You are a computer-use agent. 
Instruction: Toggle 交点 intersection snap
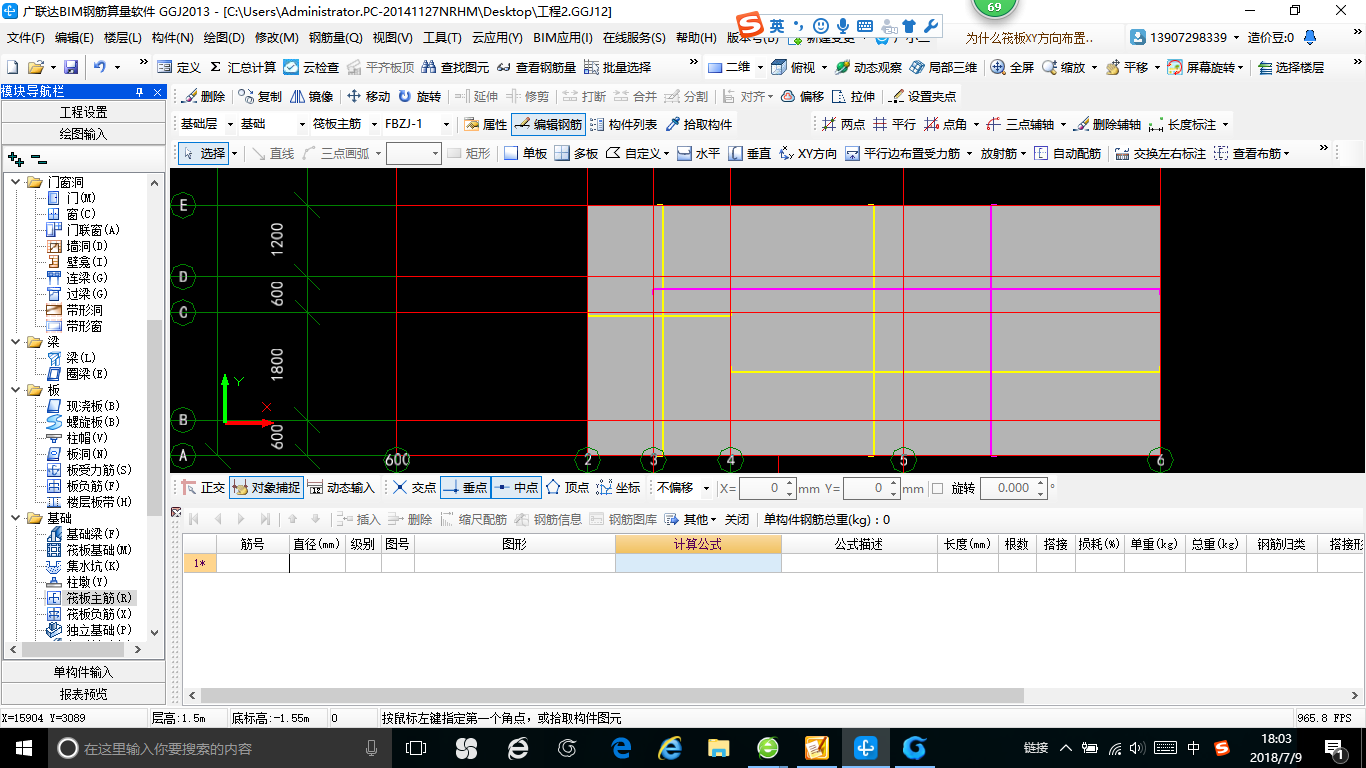(414, 488)
